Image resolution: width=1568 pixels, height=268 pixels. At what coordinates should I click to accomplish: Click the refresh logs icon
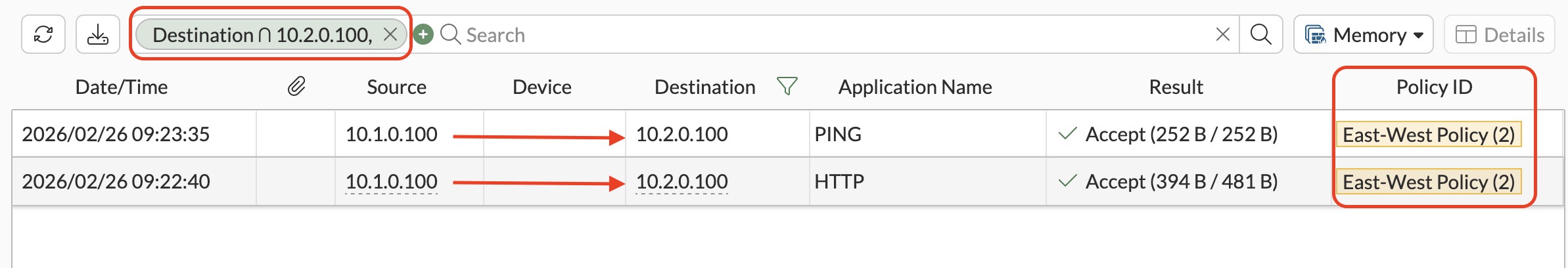tap(43, 34)
